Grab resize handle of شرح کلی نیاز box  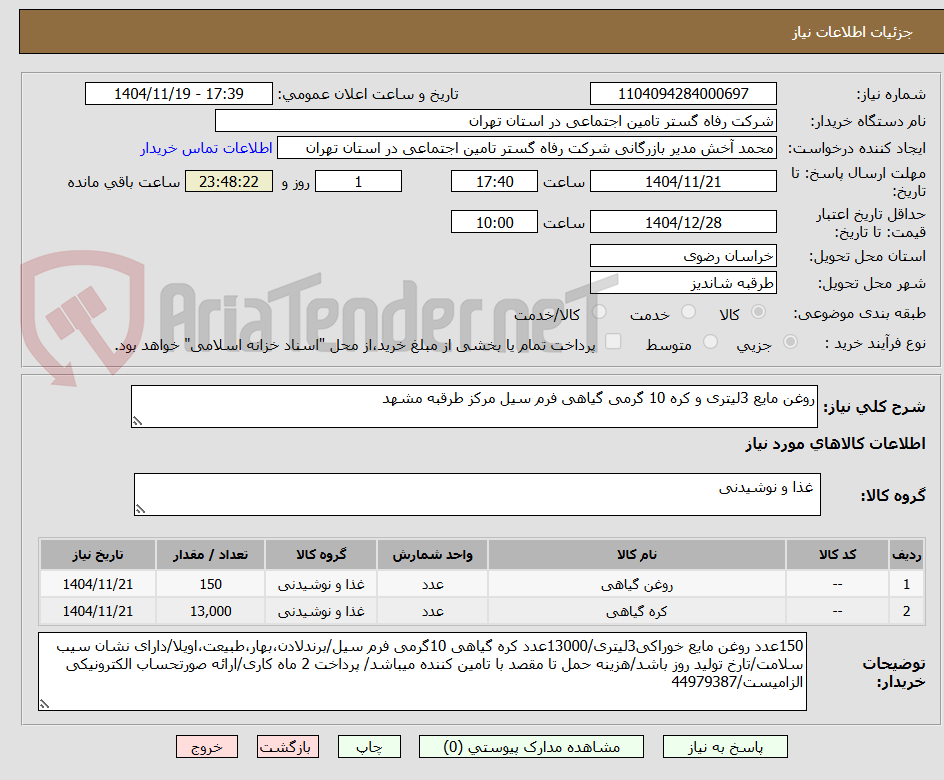(x=137, y=421)
